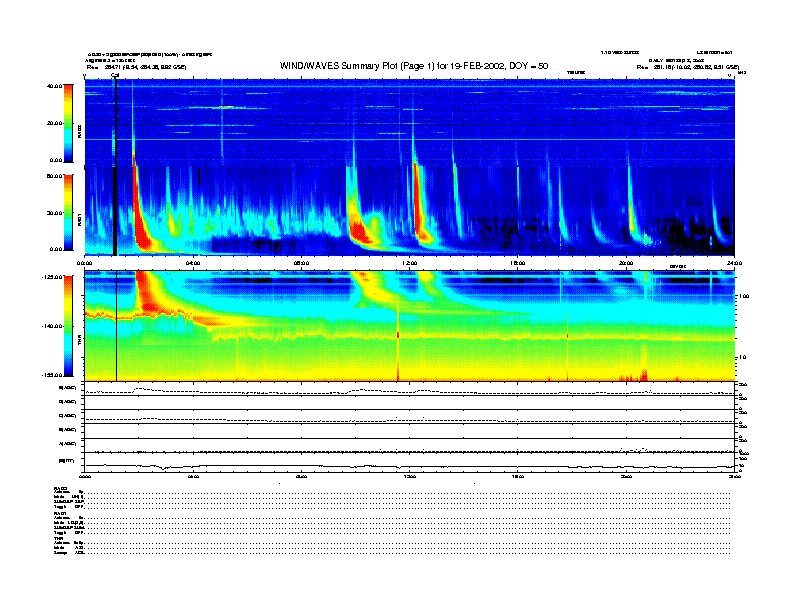Select the 20.00 label on RAD2 color scale

(54, 123)
